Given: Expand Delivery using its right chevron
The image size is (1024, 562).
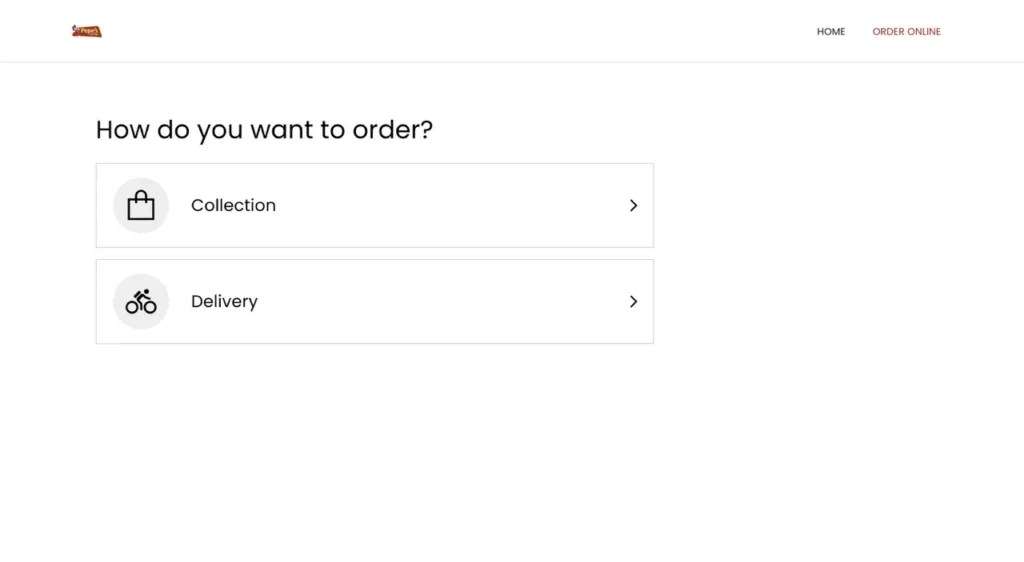Looking at the screenshot, I should click(x=633, y=301).
